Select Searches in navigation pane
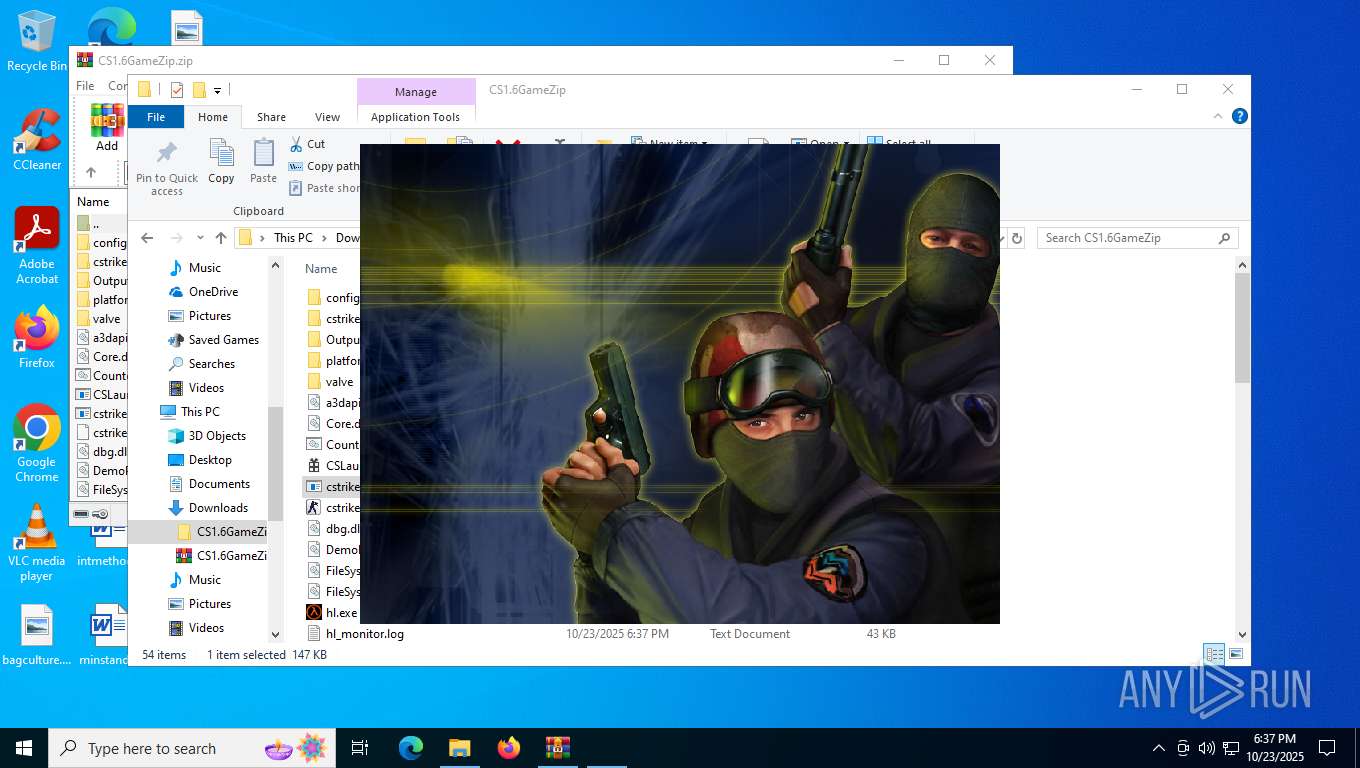This screenshot has height=768, width=1360. tap(211, 364)
